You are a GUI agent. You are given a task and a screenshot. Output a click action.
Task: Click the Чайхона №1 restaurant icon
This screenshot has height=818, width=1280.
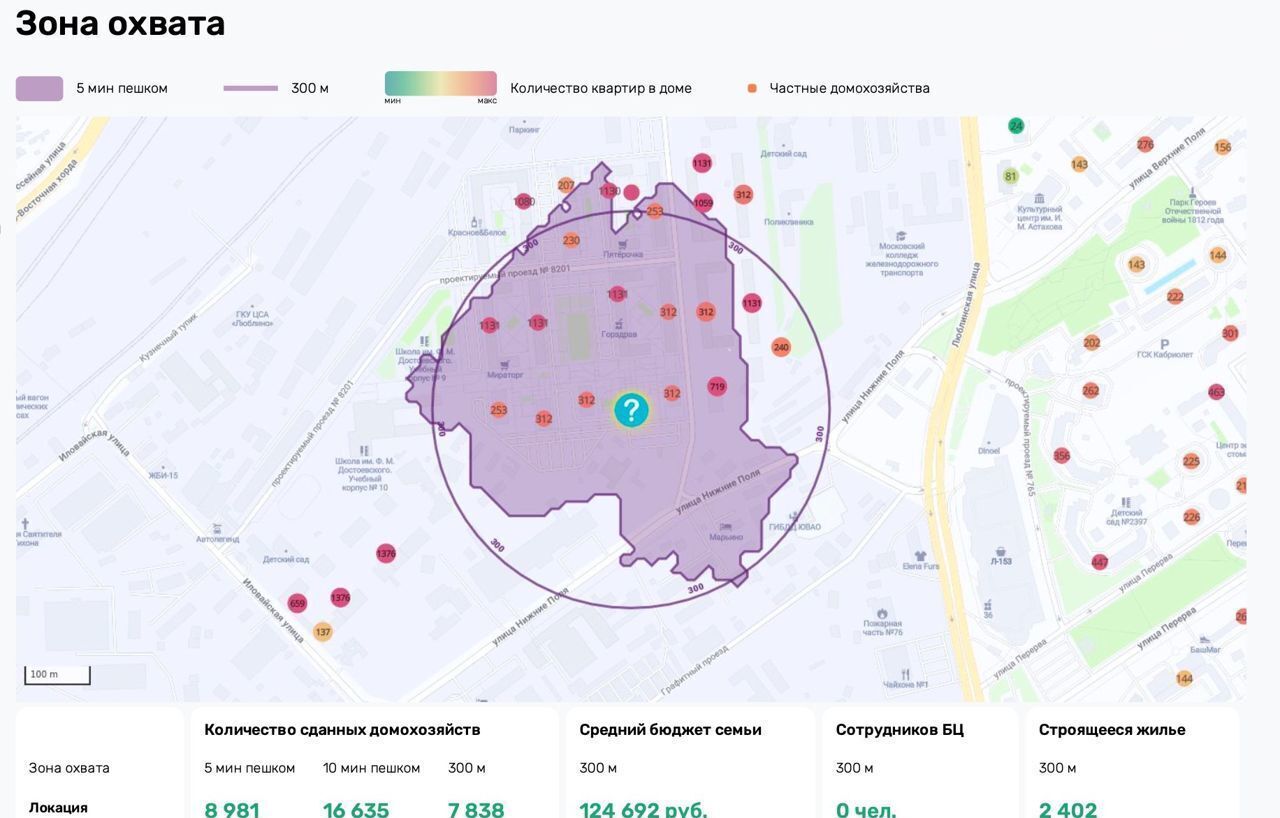pos(905,674)
